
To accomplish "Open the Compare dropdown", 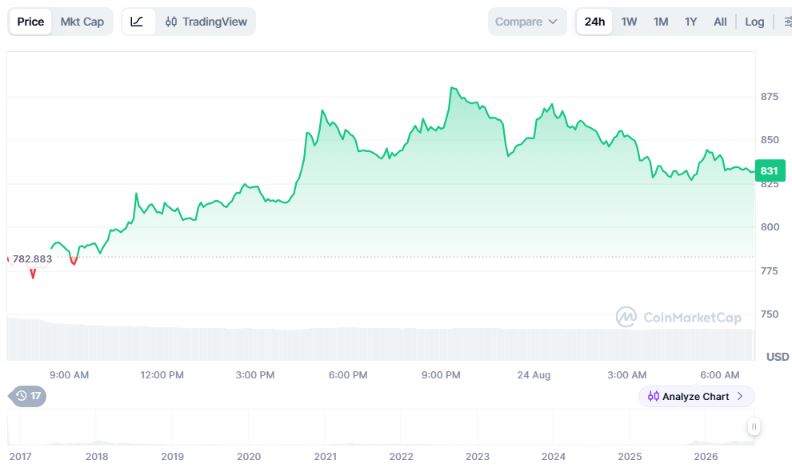I will 527,22.
